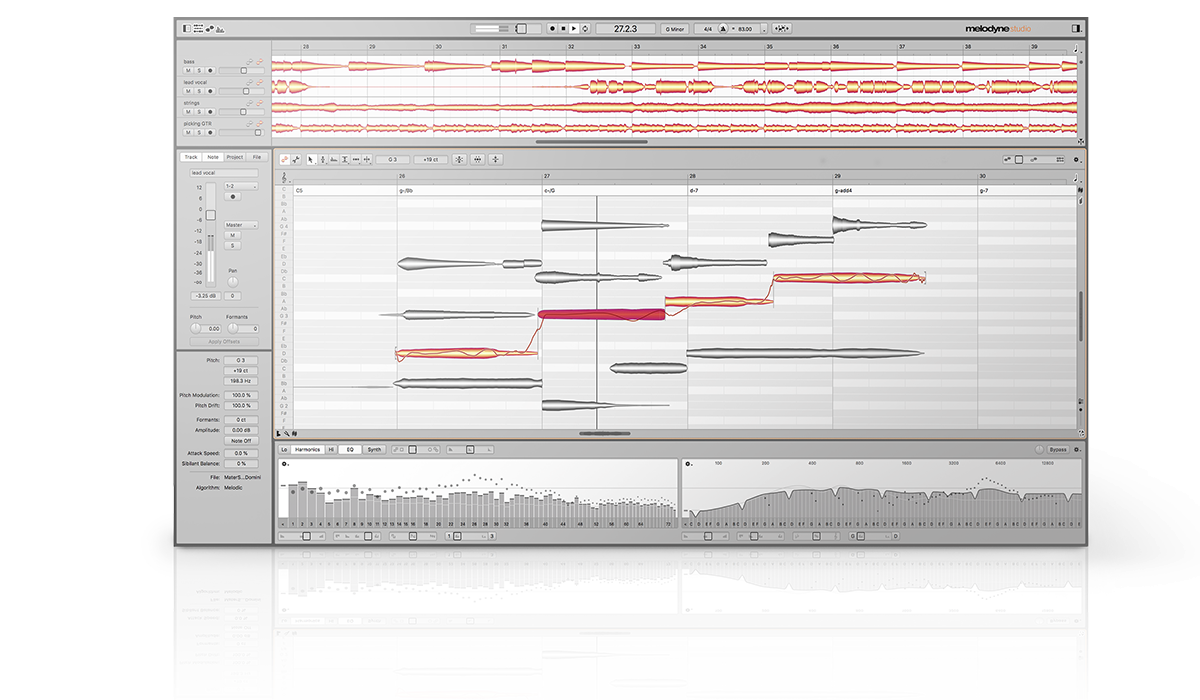Click the clef icon in note editor
Viewport: 1200px width, 700px height.
point(284,177)
